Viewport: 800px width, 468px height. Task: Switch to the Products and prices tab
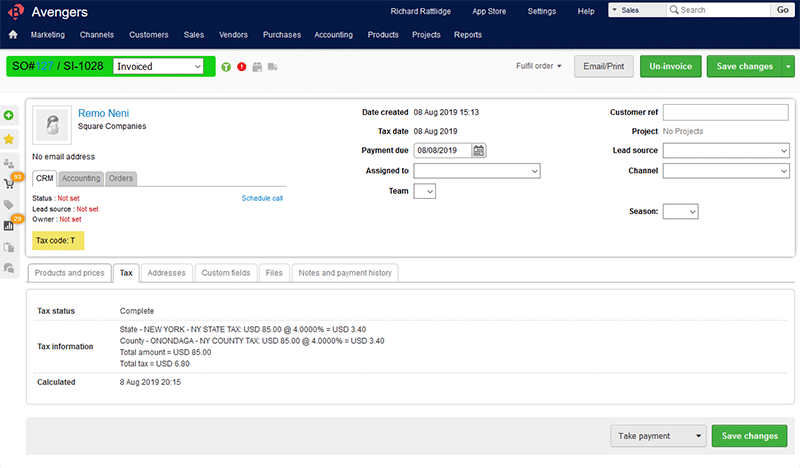tap(69, 272)
